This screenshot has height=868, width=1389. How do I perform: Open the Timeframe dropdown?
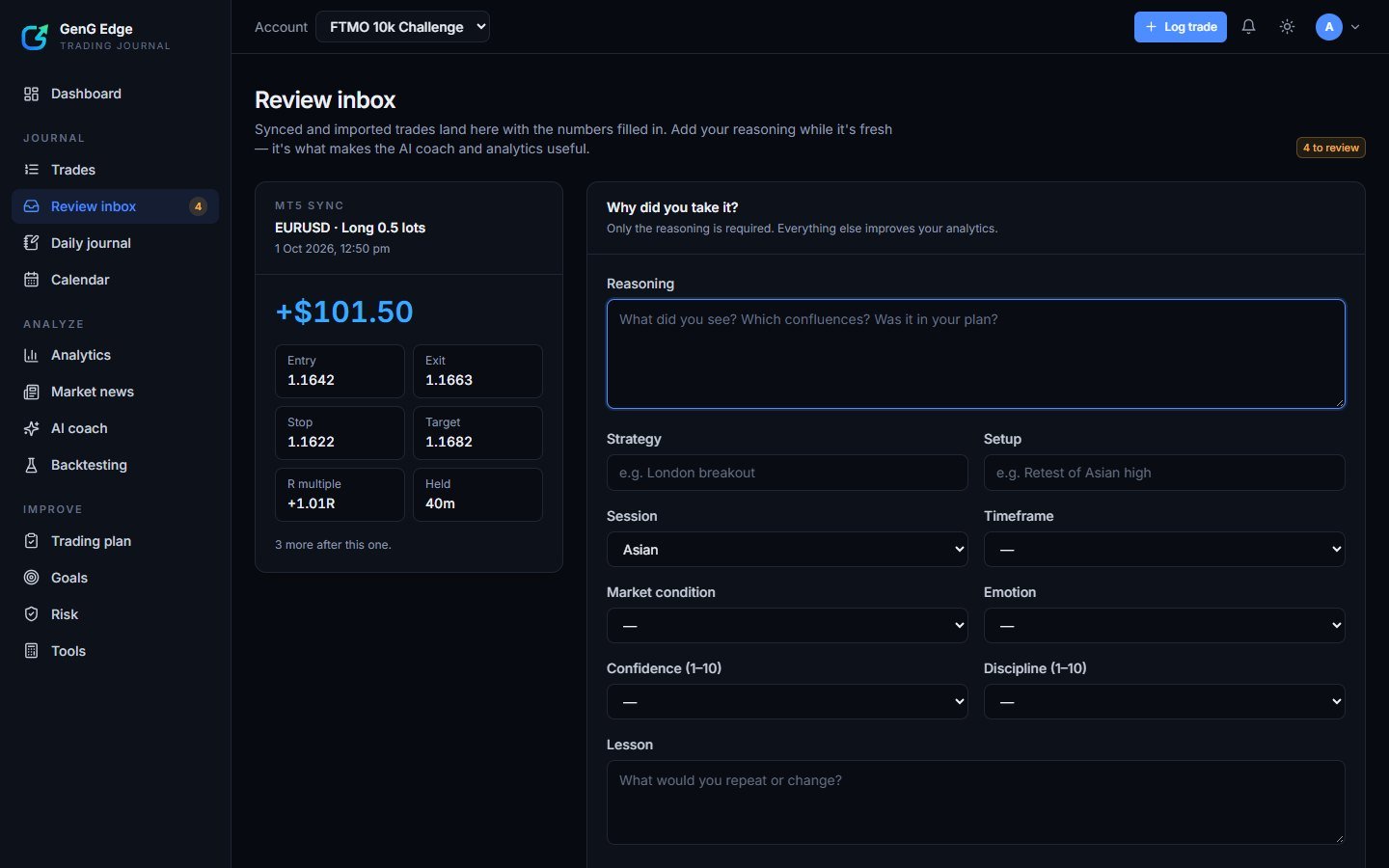coord(1164,550)
